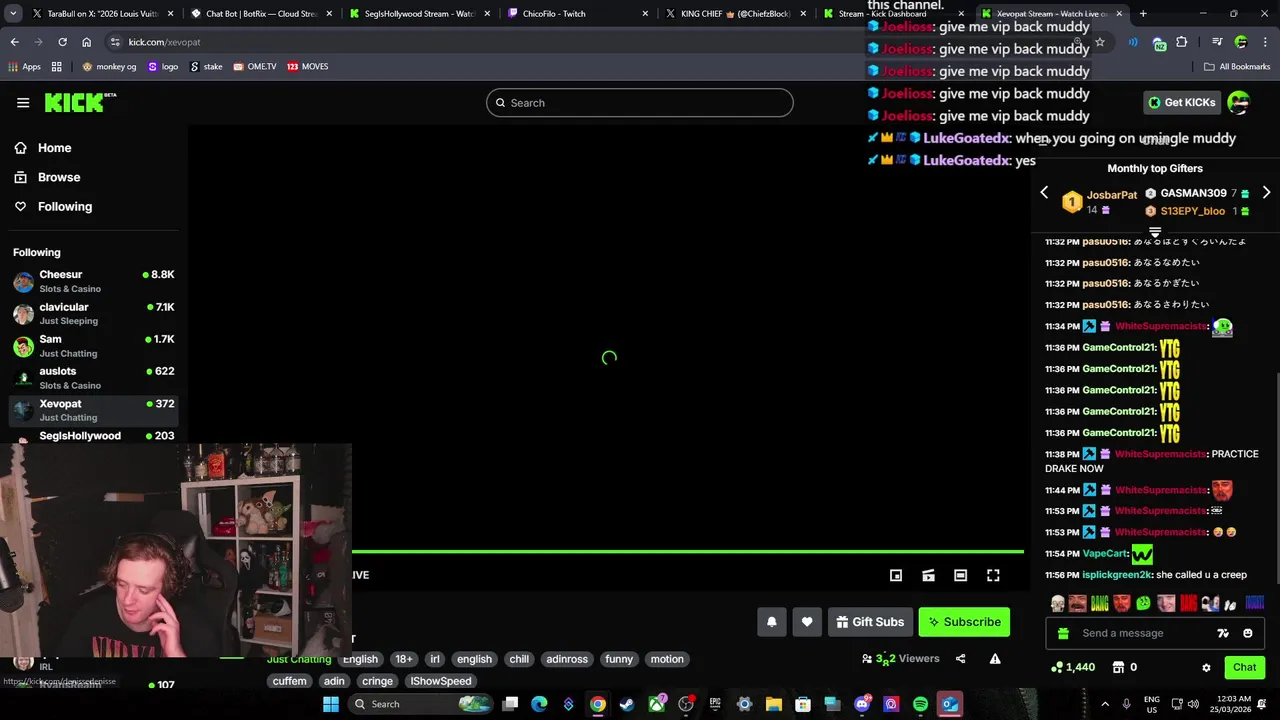Screen dimensions: 1280x720
Task: Open Spotify from the taskbar
Action: pos(920,704)
